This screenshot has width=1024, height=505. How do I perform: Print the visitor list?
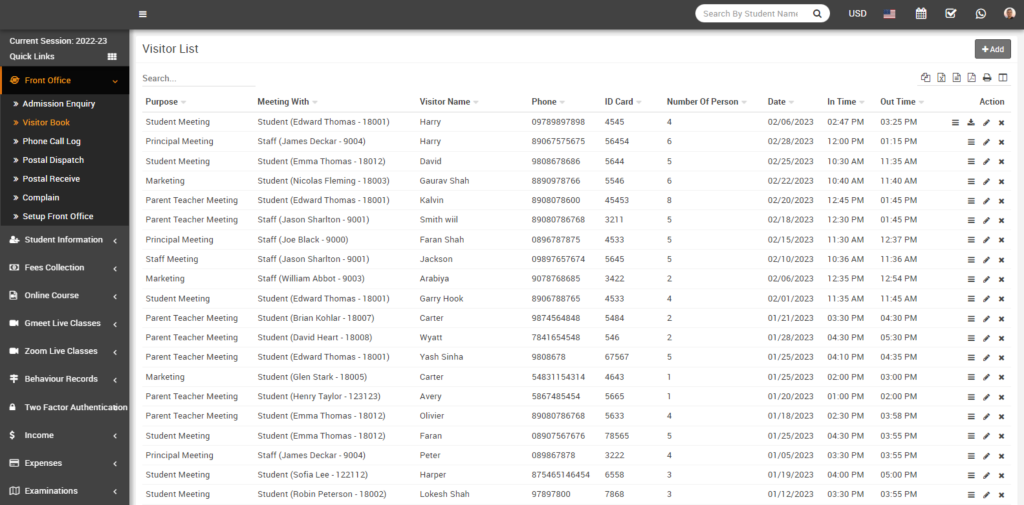[987, 78]
